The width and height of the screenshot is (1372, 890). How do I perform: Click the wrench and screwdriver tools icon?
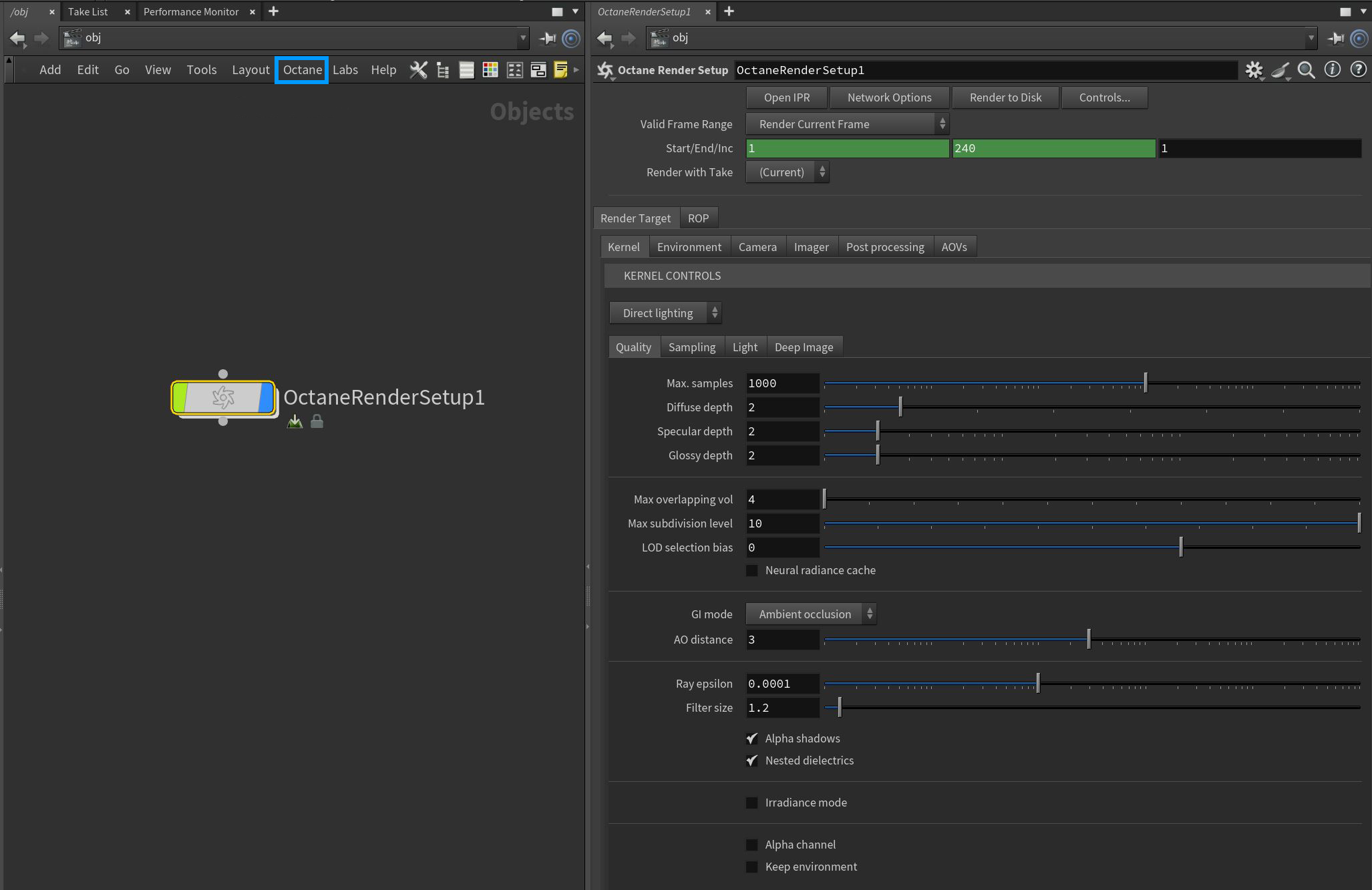(x=418, y=70)
